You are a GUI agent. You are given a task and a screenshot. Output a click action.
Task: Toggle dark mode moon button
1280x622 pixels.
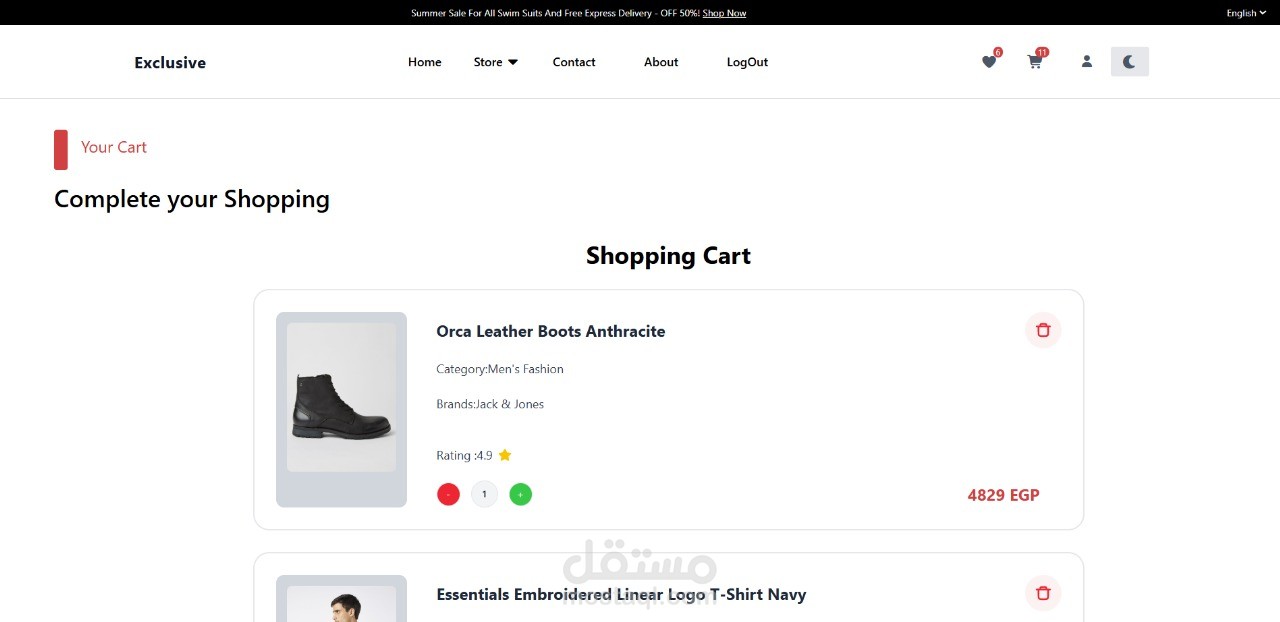click(x=1129, y=62)
